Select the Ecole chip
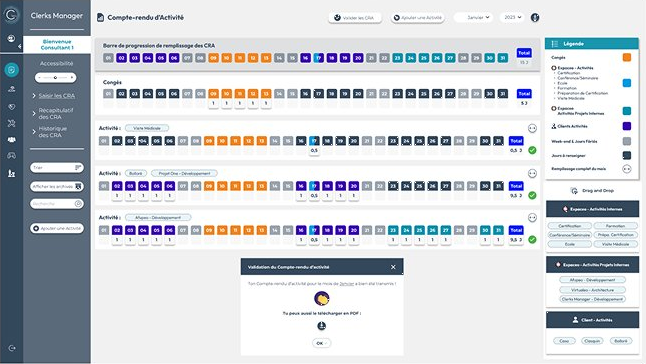Viewport: 646px width, 364px height. click(569, 244)
